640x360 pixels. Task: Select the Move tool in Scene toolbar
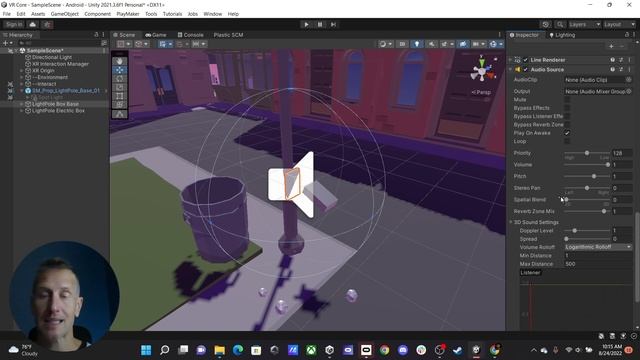coord(120,70)
